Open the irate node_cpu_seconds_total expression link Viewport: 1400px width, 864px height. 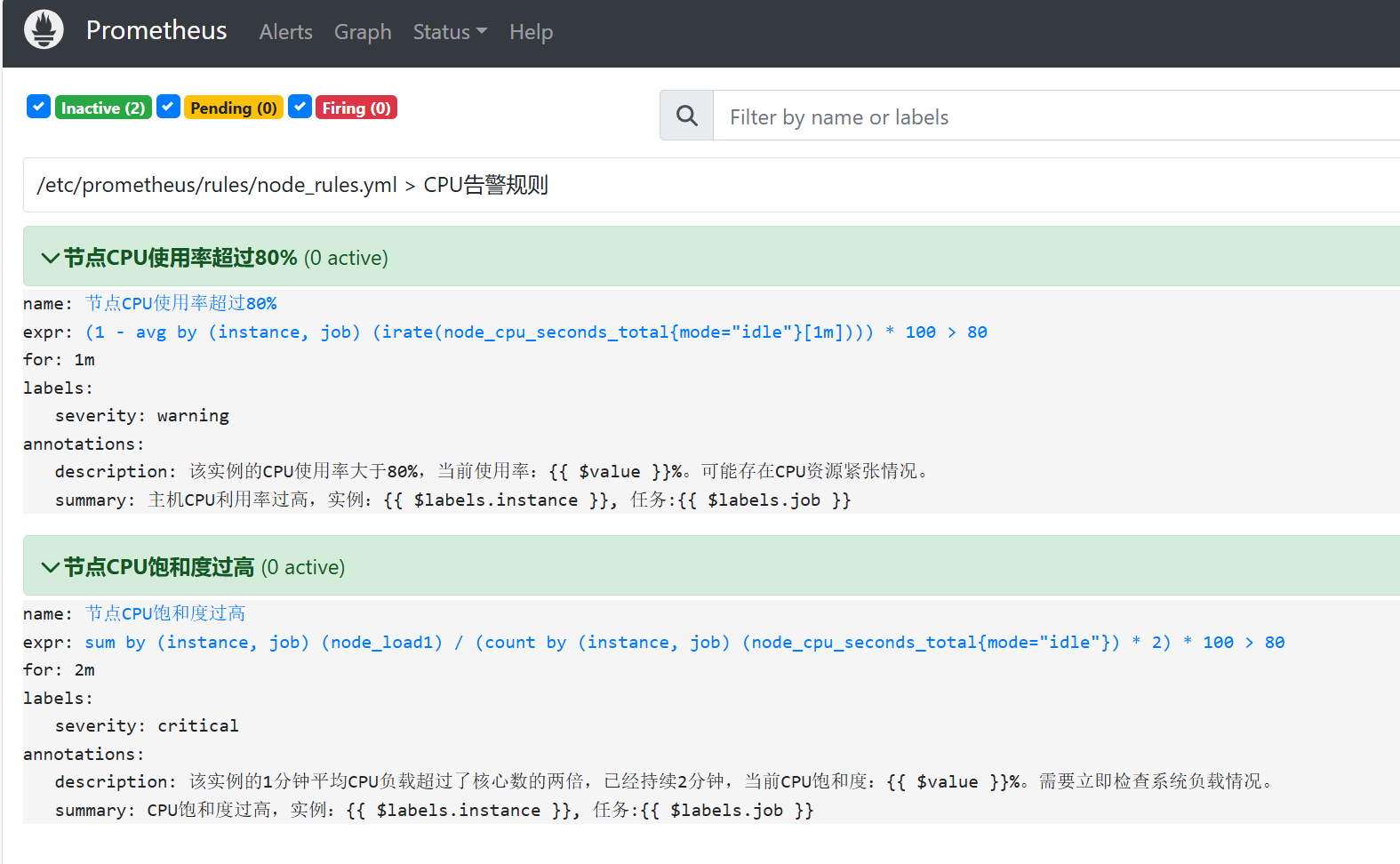click(x=536, y=332)
